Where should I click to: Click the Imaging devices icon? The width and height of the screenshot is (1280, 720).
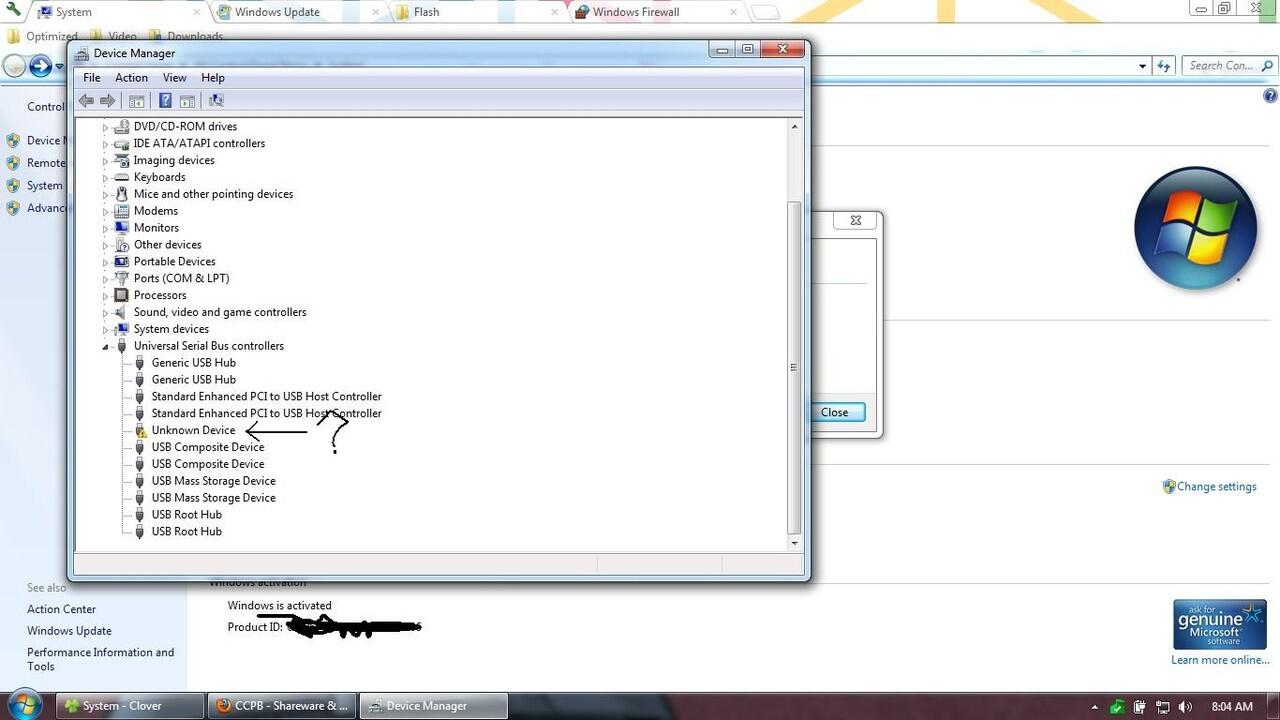(x=122, y=160)
